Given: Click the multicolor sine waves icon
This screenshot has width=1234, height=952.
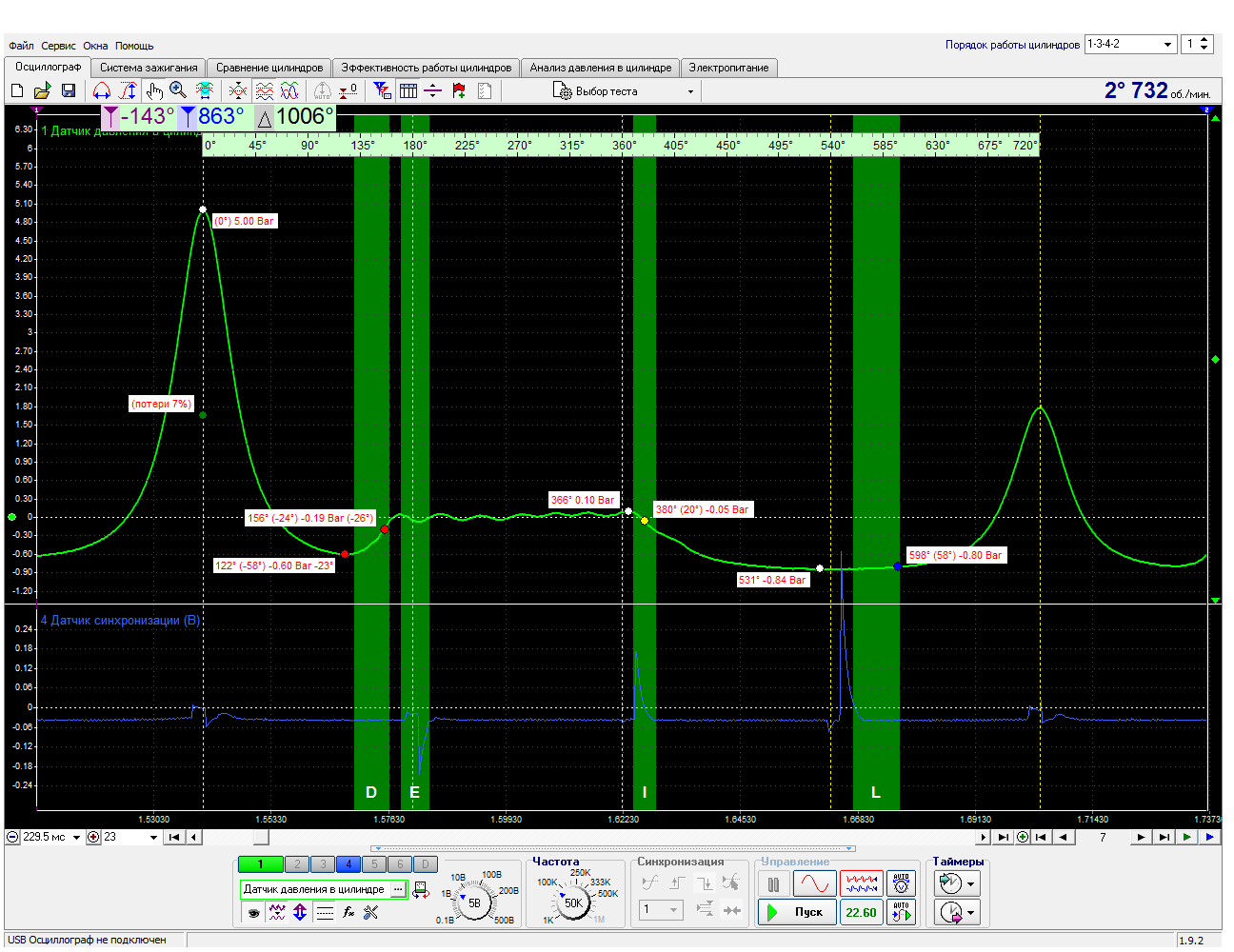Looking at the screenshot, I should point(289,90).
